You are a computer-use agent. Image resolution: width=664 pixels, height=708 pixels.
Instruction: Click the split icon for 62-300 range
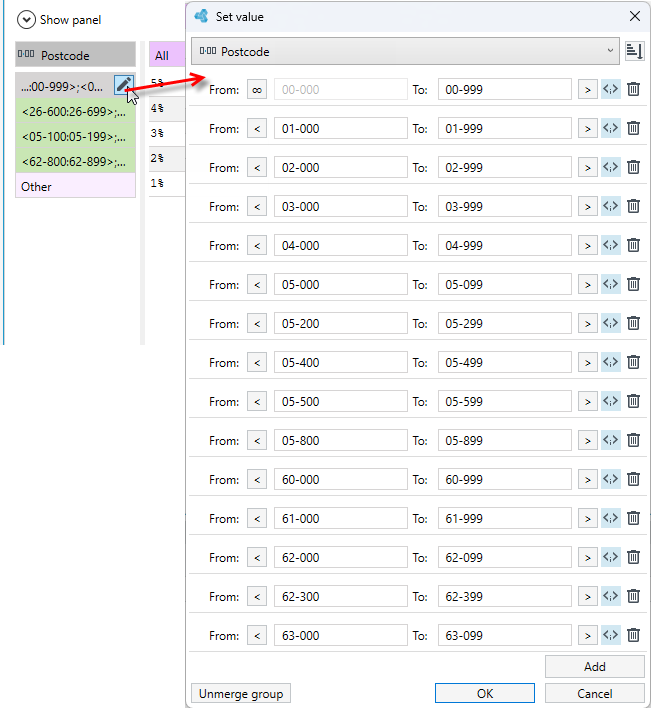click(x=611, y=596)
